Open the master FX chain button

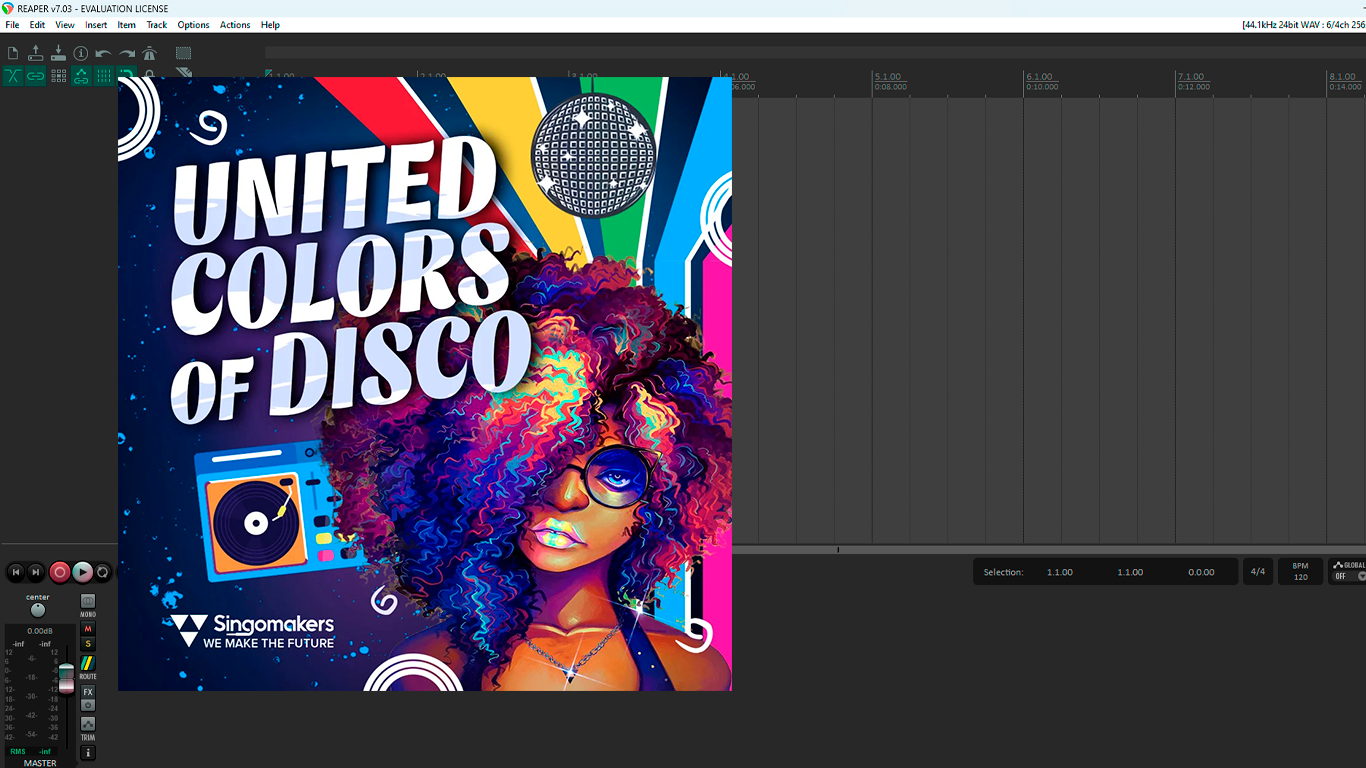click(88, 692)
